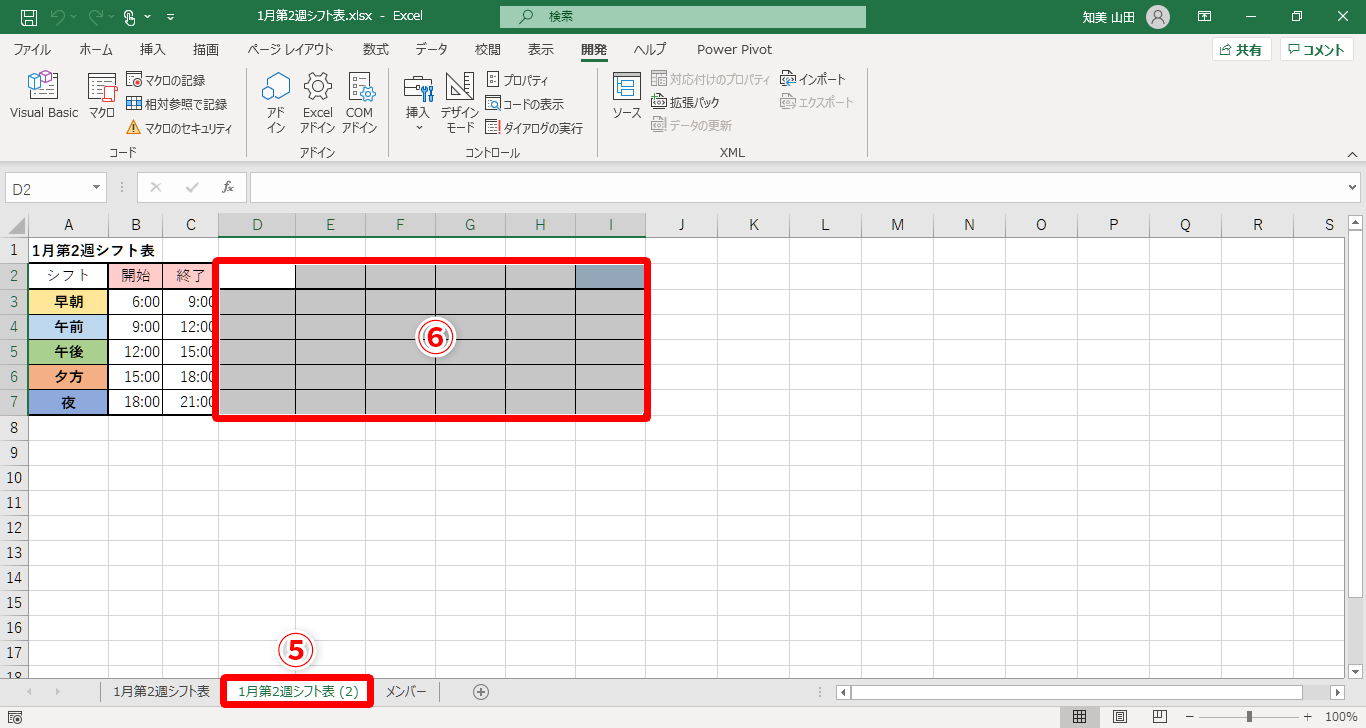Open the Power Pivot tab
The width and height of the screenshot is (1366, 728).
point(734,49)
